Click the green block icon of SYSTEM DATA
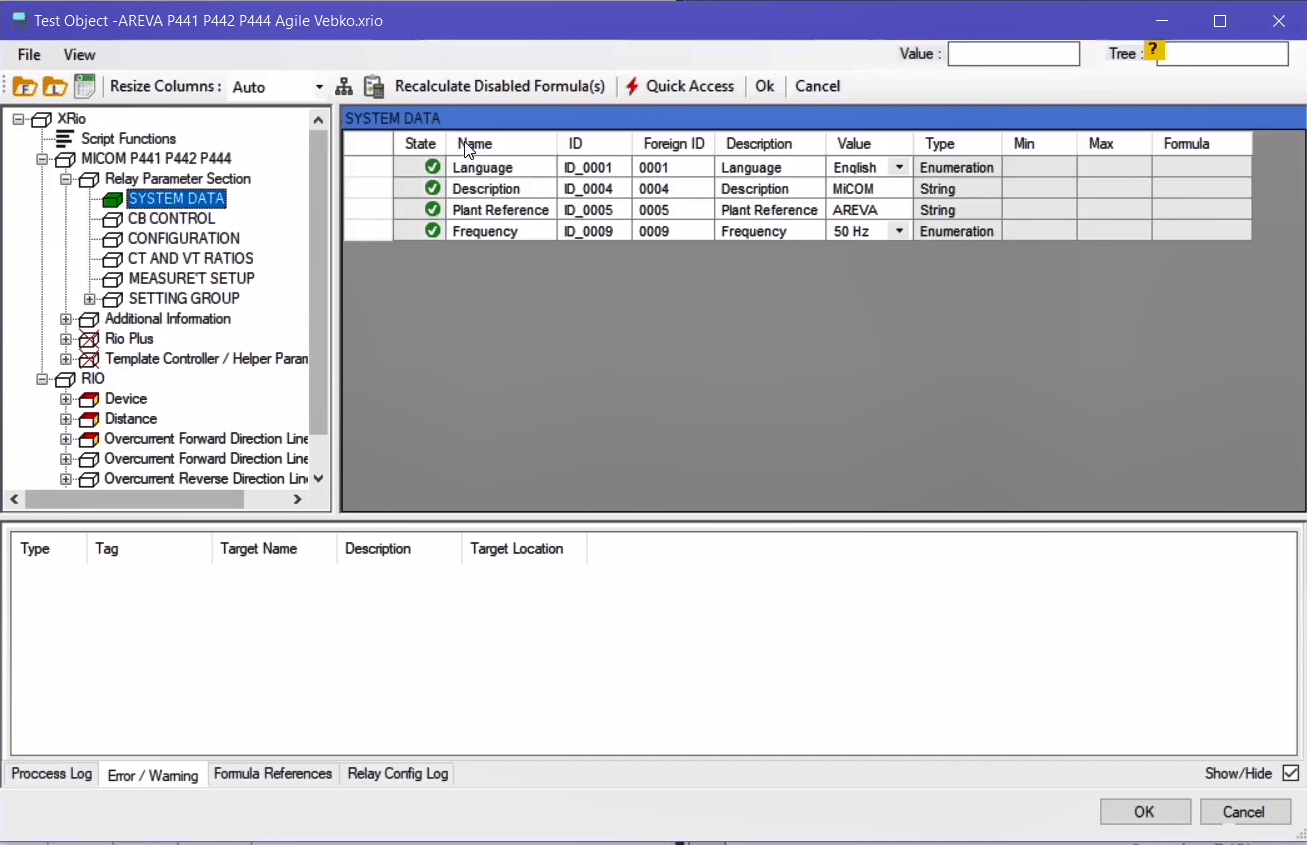Viewport: 1307px width, 845px height. coord(112,199)
